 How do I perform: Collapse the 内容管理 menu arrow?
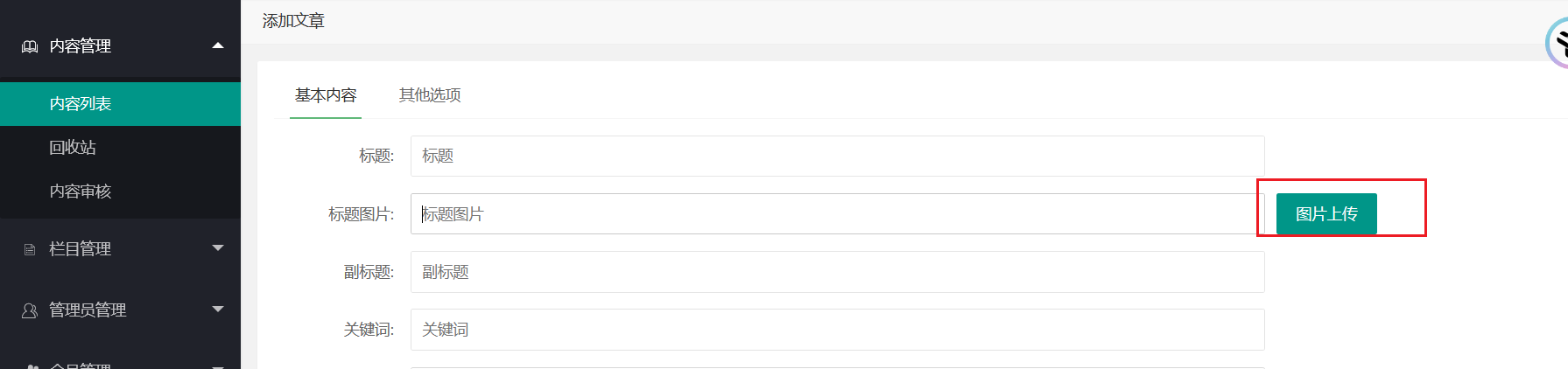(x=218, y=45)
